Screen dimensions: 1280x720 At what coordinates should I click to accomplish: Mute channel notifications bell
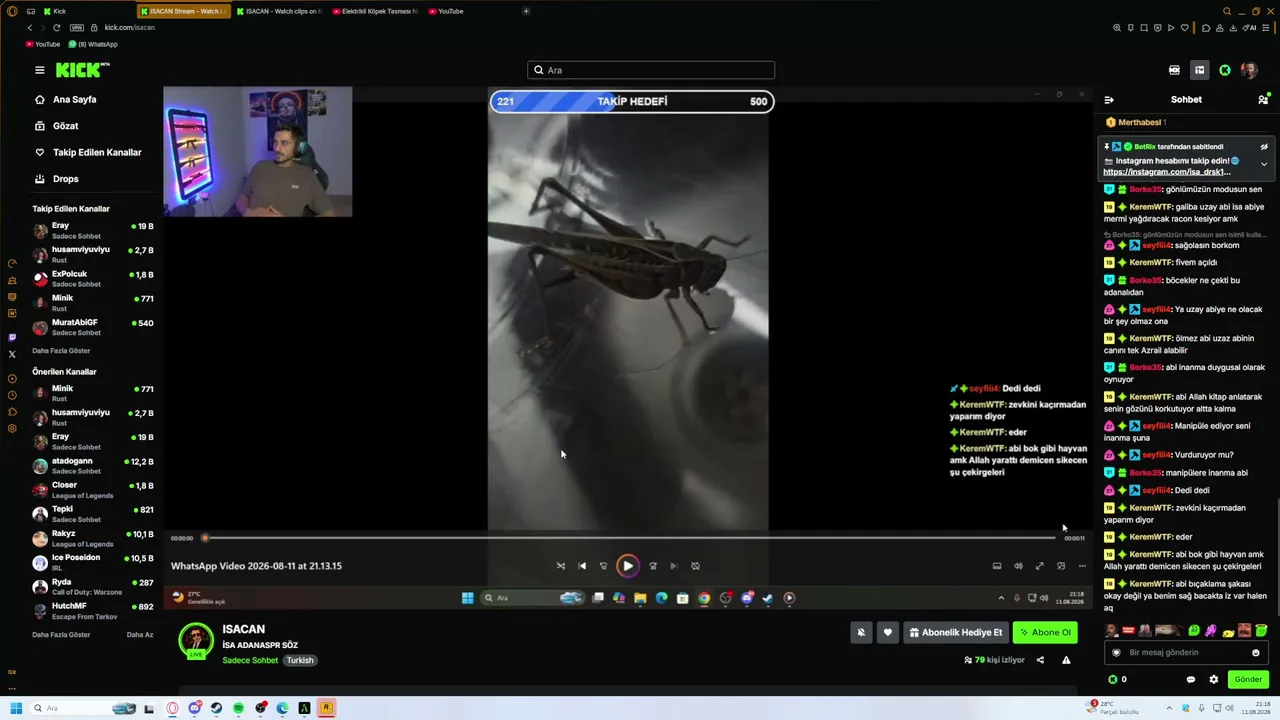point(861,632)
